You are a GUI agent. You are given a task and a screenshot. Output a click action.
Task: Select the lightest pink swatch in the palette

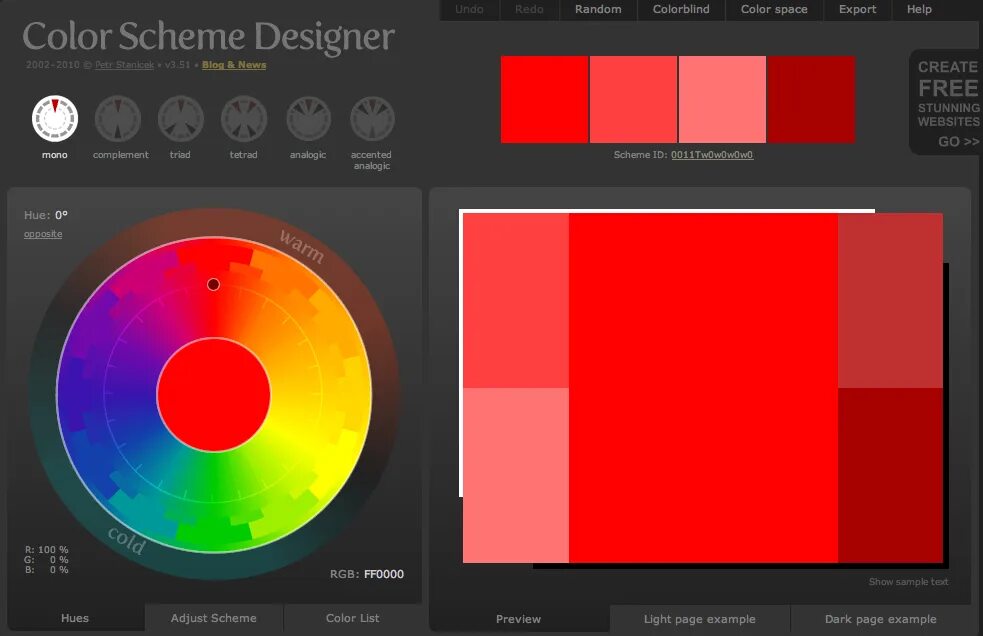click(722, 99)
